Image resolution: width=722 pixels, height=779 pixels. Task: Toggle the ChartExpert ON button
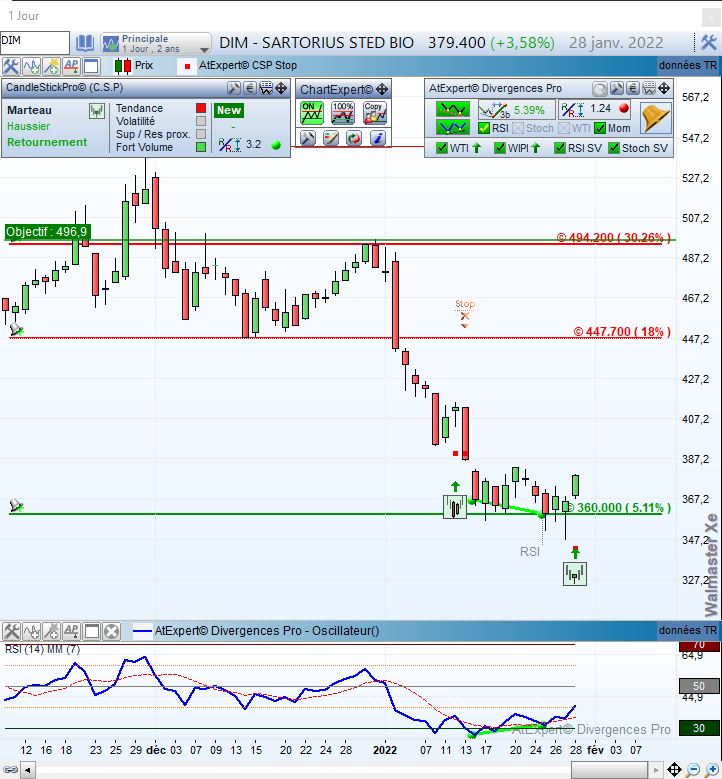point(312,113)
